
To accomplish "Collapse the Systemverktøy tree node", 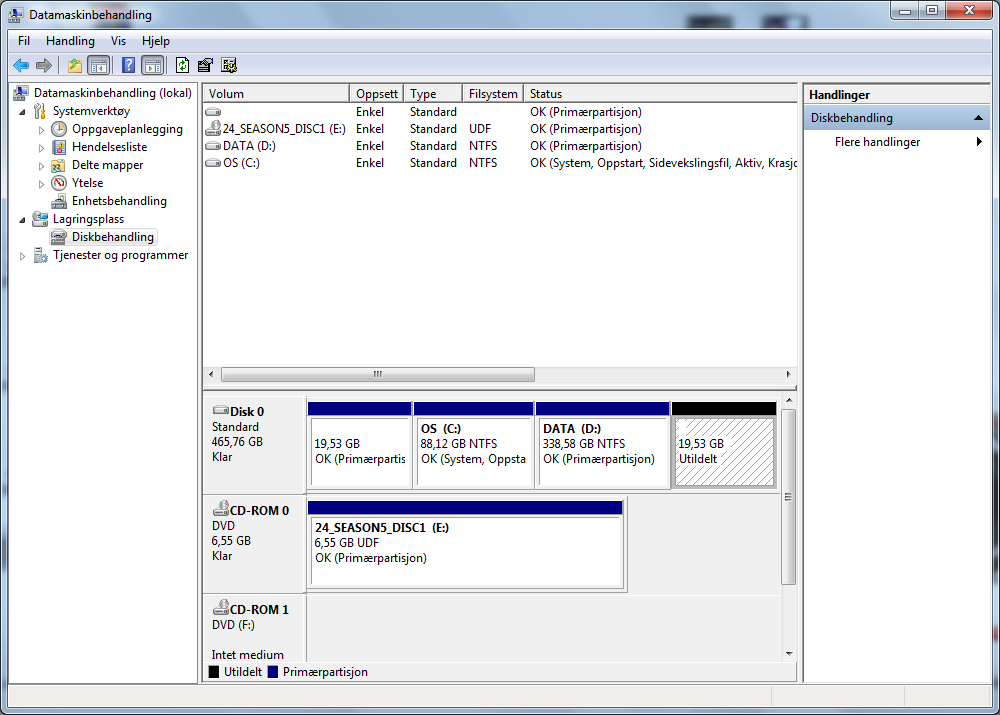I will point(22,112).
